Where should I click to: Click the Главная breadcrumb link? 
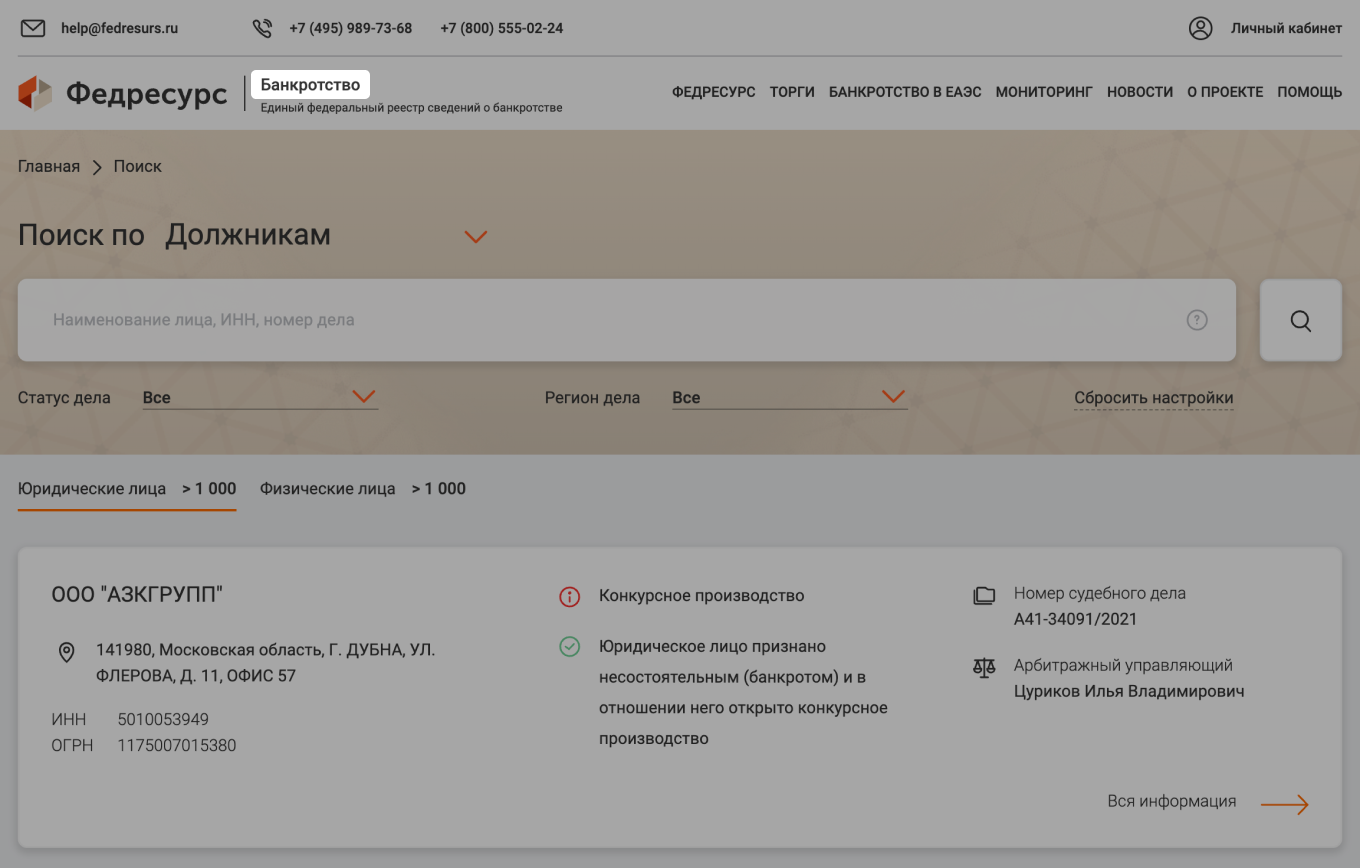pos(48,166)
